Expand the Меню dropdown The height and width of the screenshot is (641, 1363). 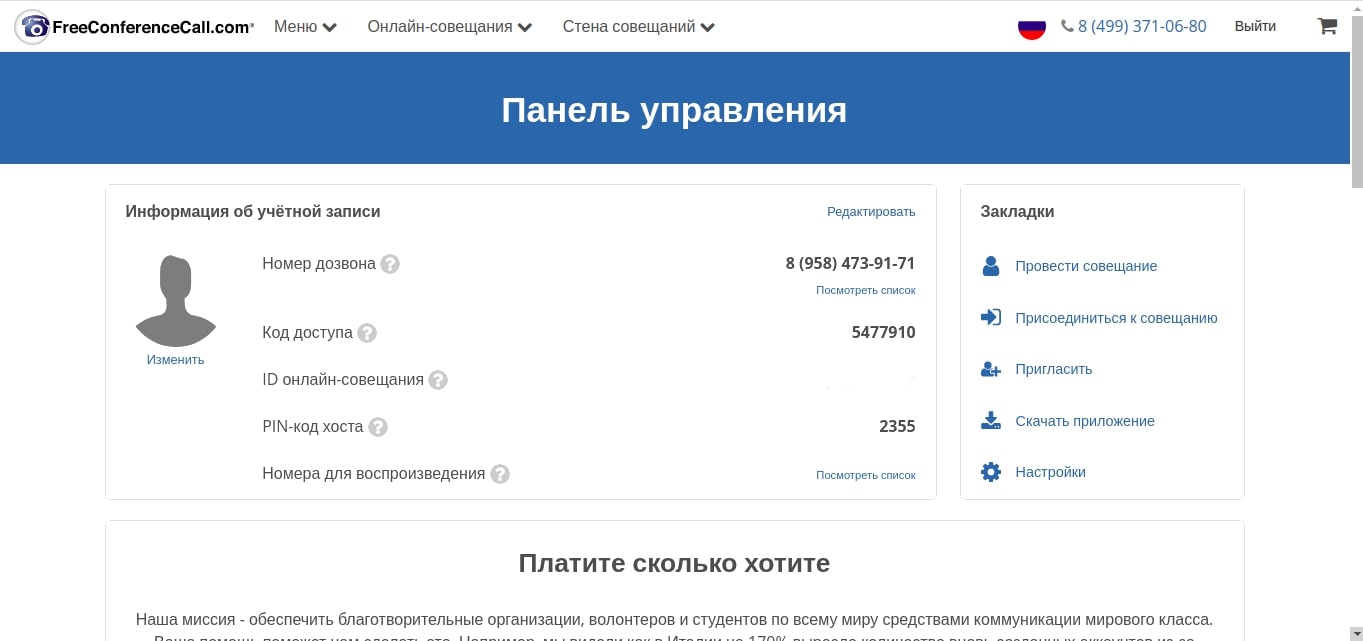(305, 26)
